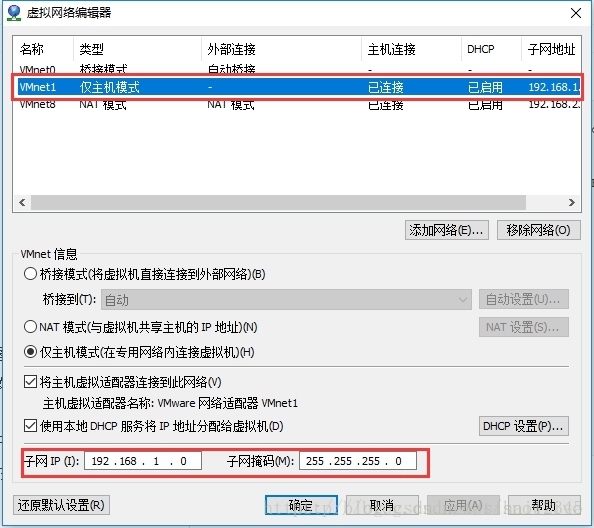Select NAT 模式 radio button
This screenshot has width=594, height=528.
coord(30,326)
